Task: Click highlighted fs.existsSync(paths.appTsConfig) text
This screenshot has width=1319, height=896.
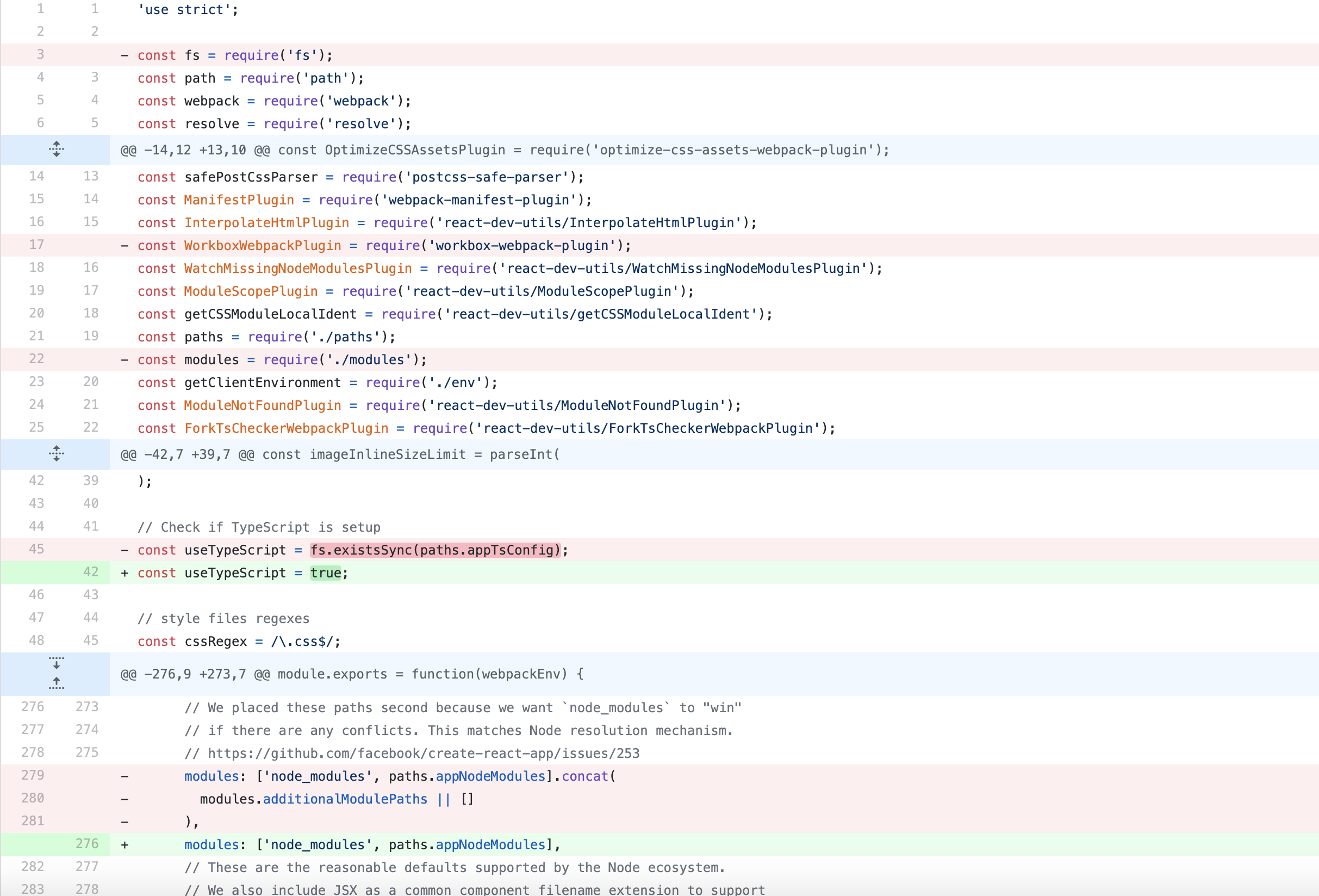Action: coord(435,550)
